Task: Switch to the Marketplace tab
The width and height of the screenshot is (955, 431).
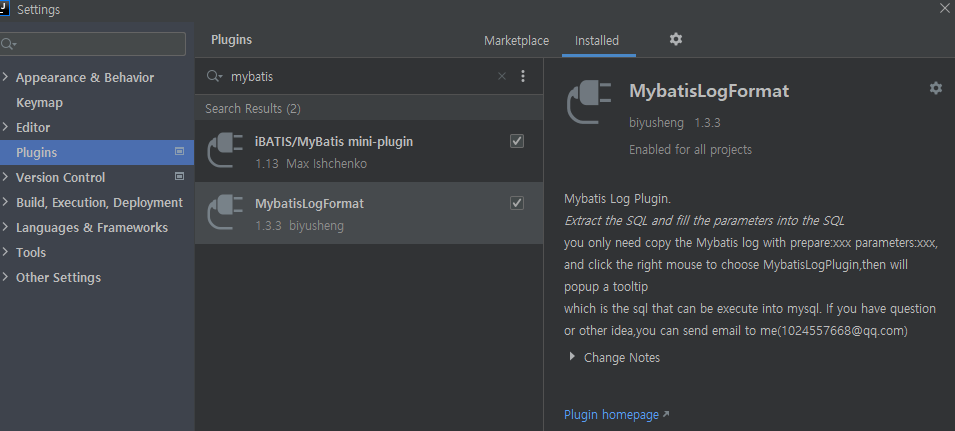Action: click(x=516, y=41)
